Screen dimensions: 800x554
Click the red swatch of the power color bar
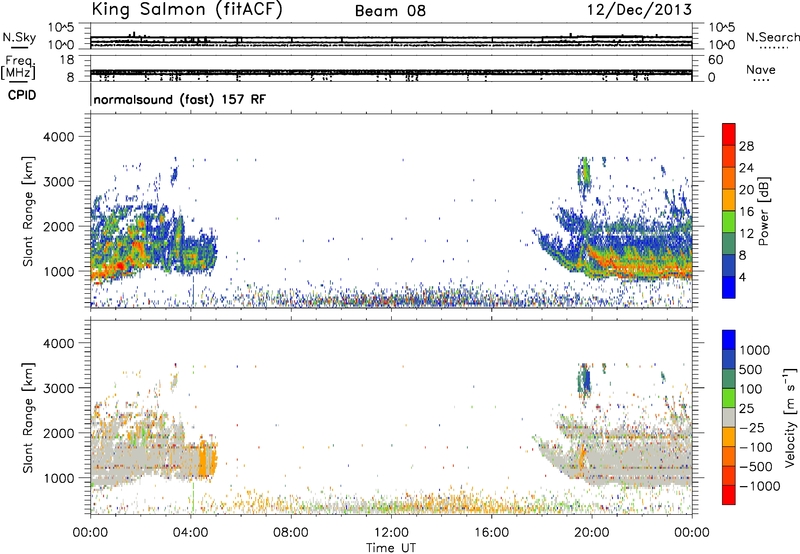click(729, 133)
